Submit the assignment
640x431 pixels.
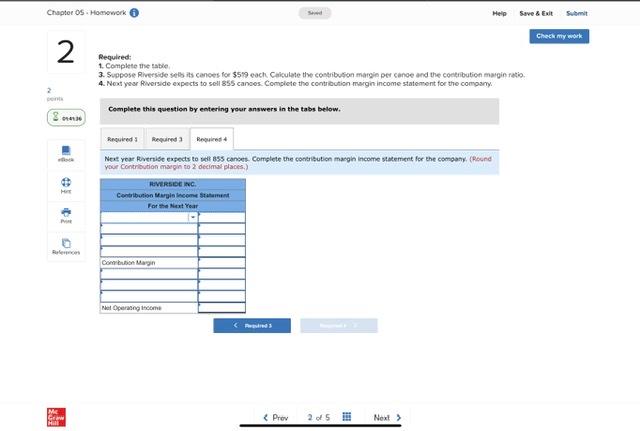point(577,13)
